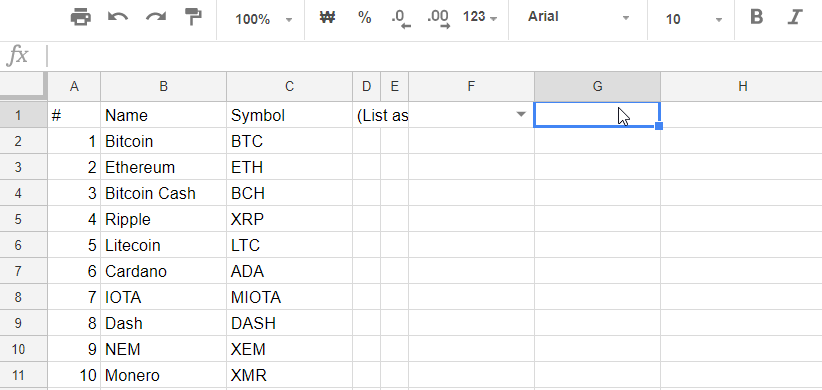The image size is (822, 390).
Task: Click the fill handle of cell G1
Action: pyautogui.click(x=659, y=126)
